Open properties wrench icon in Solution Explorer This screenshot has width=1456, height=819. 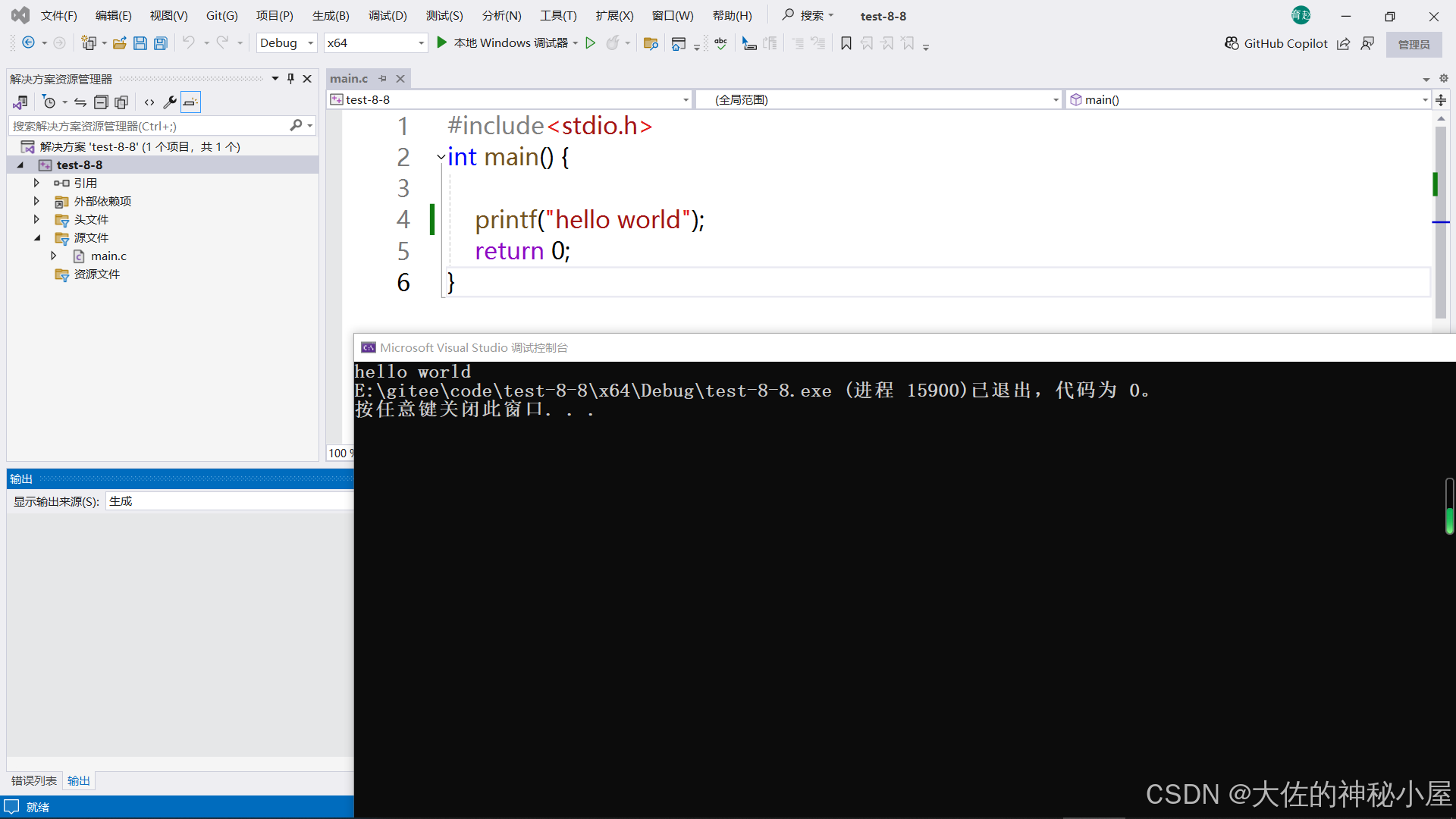170,102
